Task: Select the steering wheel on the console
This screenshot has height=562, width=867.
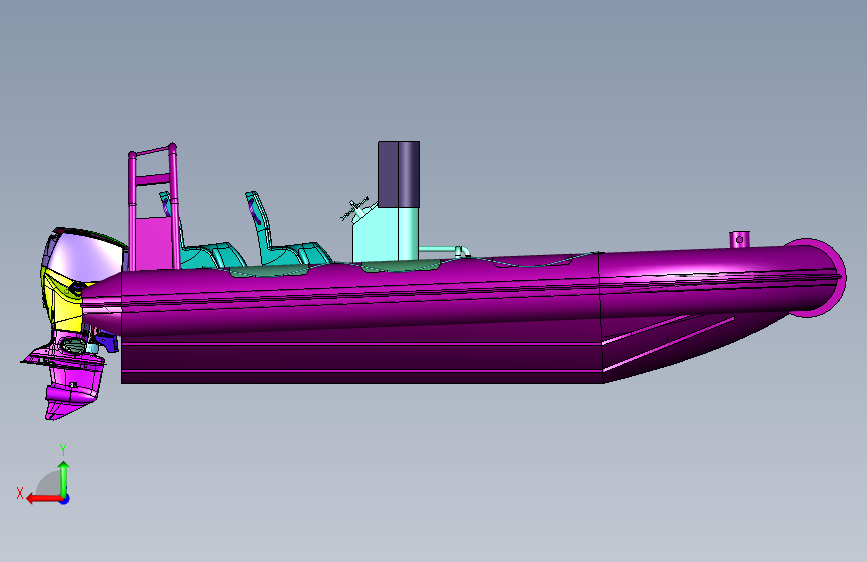Action: [x=354, y=209]
